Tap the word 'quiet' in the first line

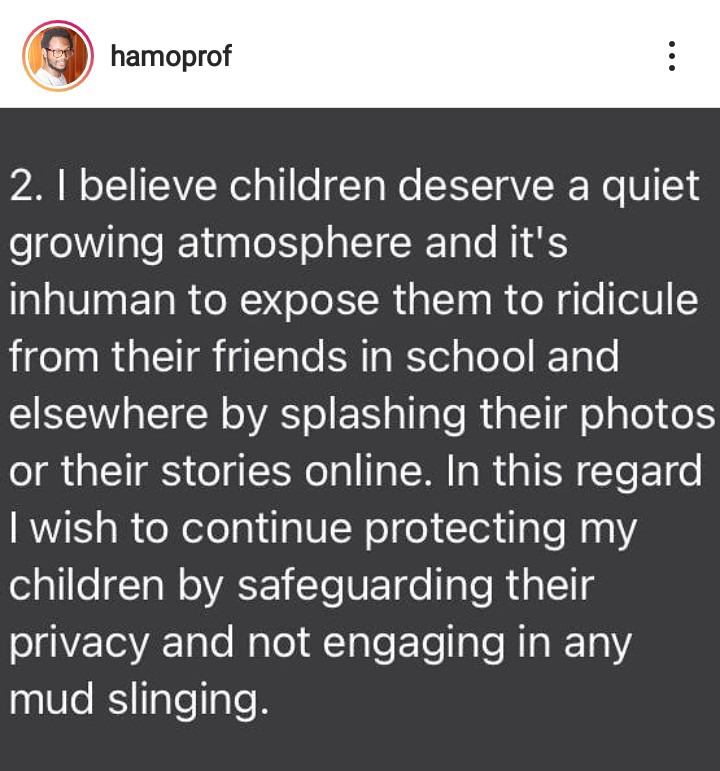coord(650,187)
